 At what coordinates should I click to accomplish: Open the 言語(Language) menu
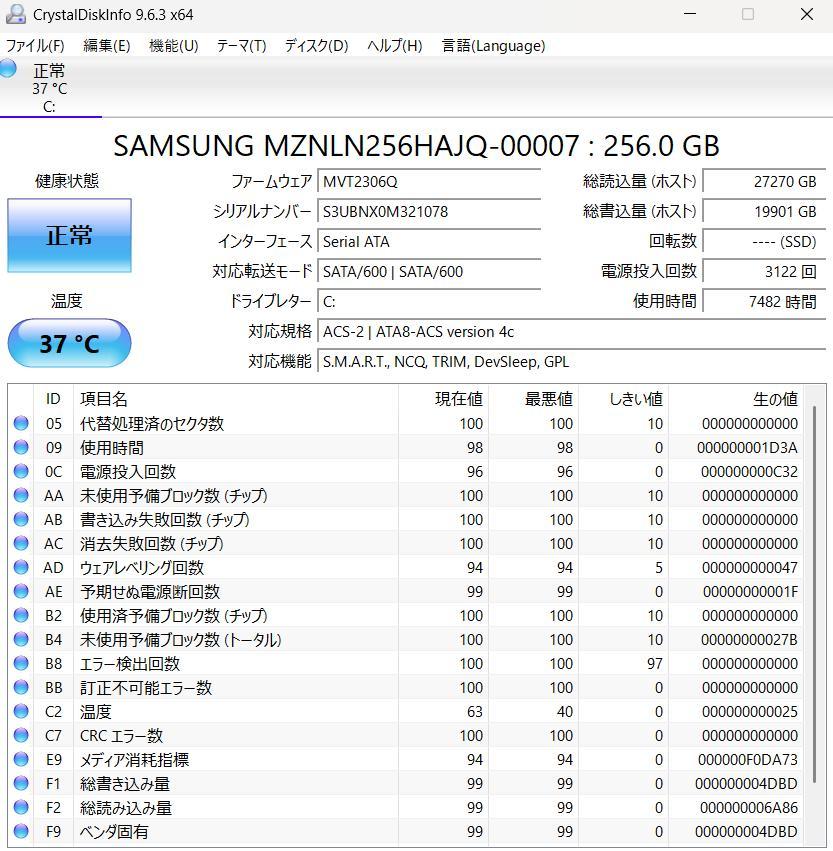(x=493, y=46)
